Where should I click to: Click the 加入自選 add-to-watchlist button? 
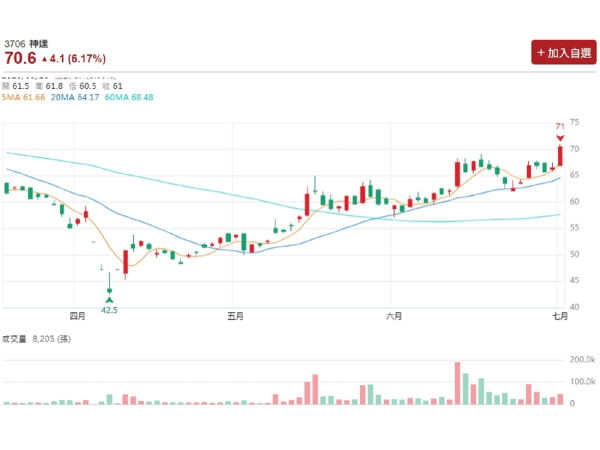tap(563, 52)
